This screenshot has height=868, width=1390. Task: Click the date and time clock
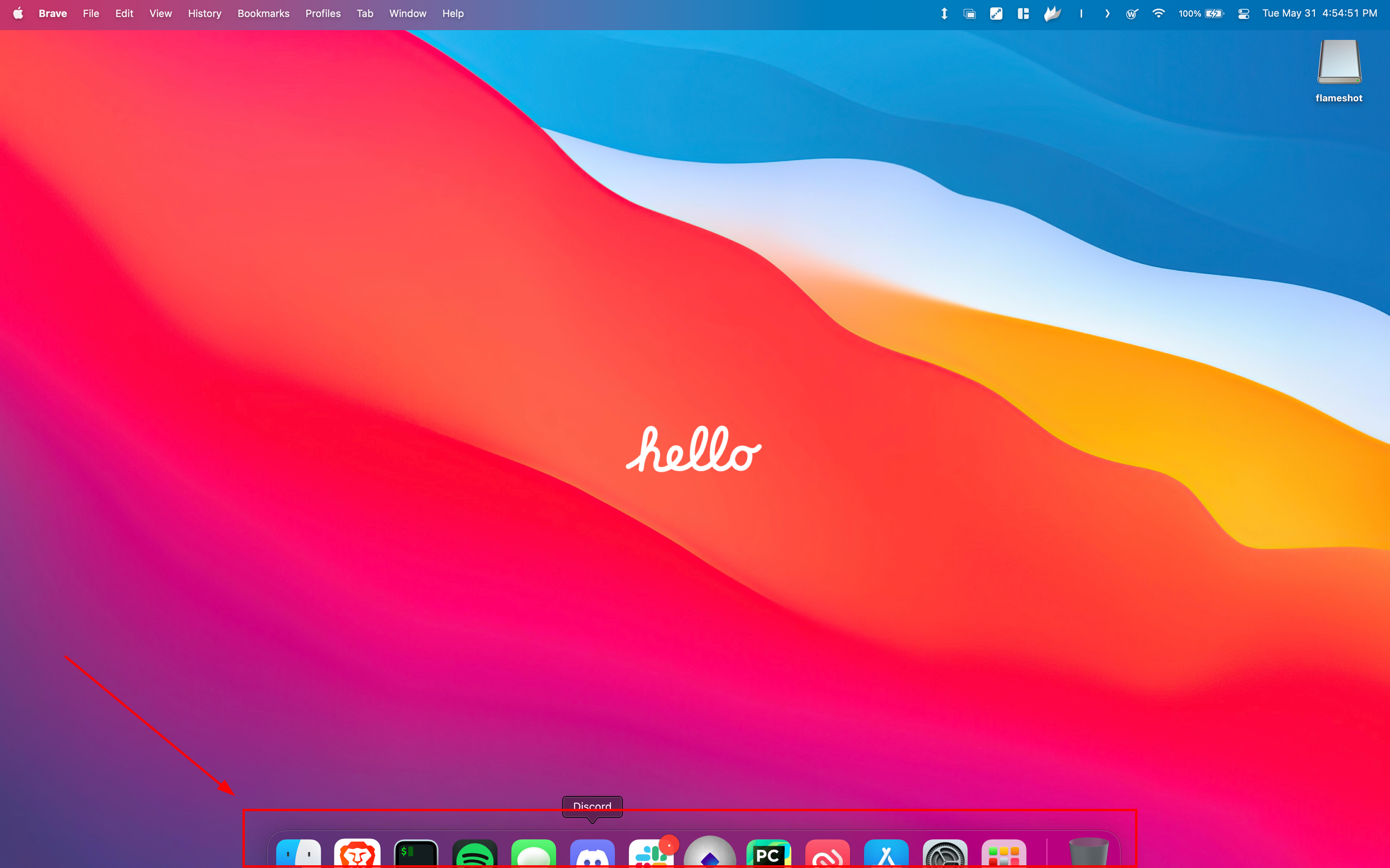click(x=1319, y=14)
